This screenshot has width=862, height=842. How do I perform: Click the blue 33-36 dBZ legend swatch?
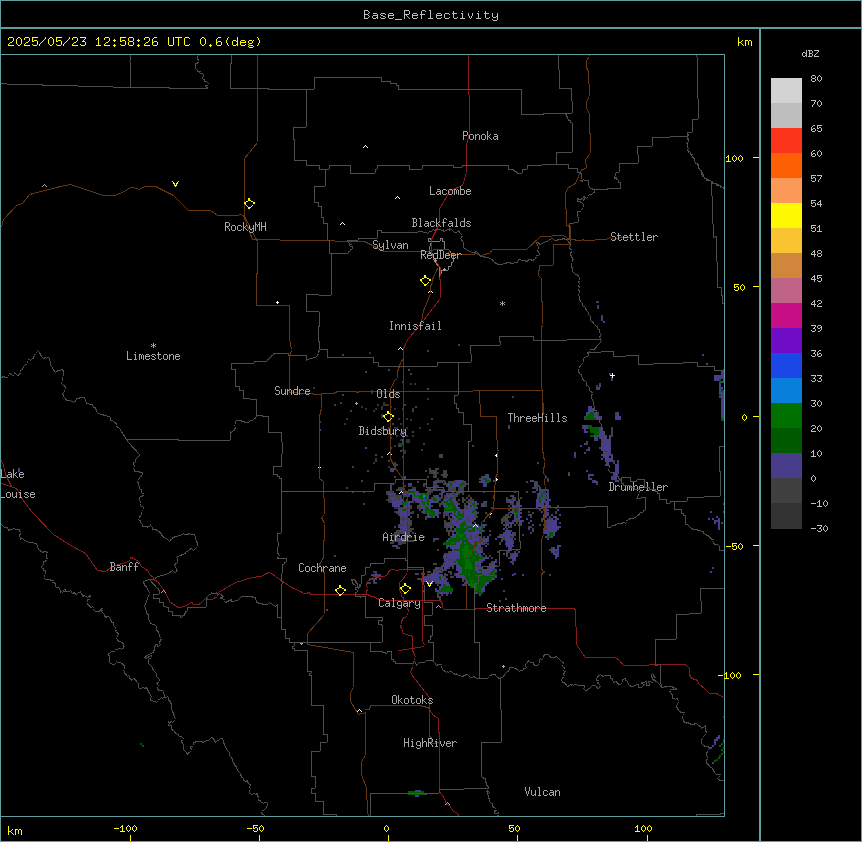click(786, 365)
